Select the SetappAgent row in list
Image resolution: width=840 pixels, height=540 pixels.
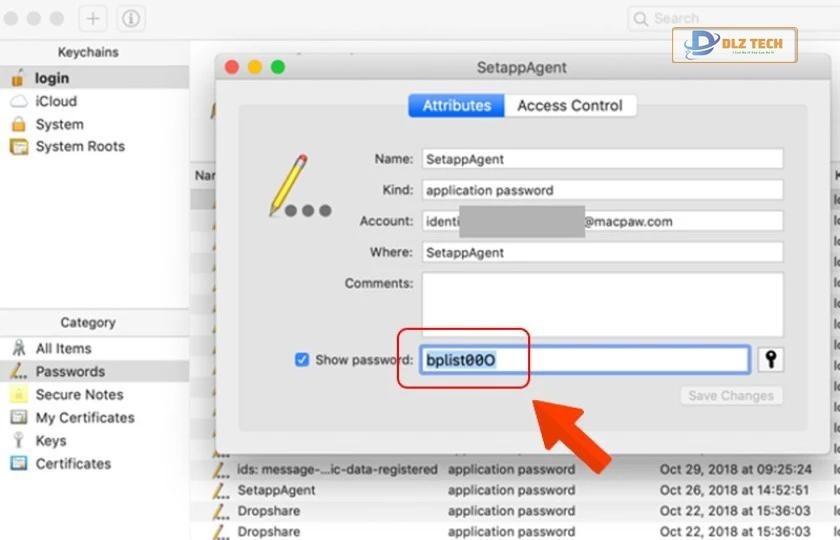(x=276, y=490)
